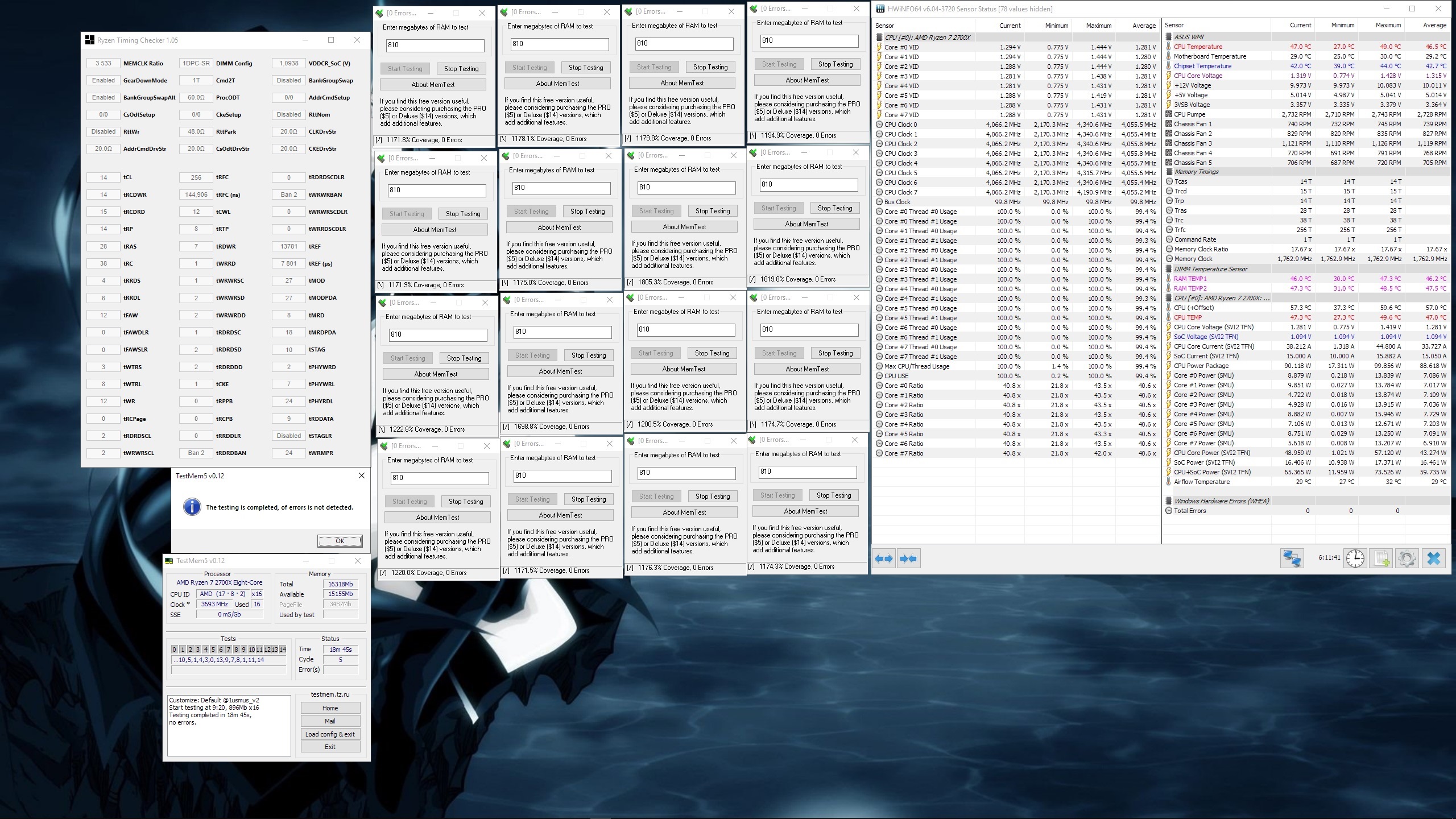
Task: Click the TestMem5 Mail button
Action: point(330,721)
